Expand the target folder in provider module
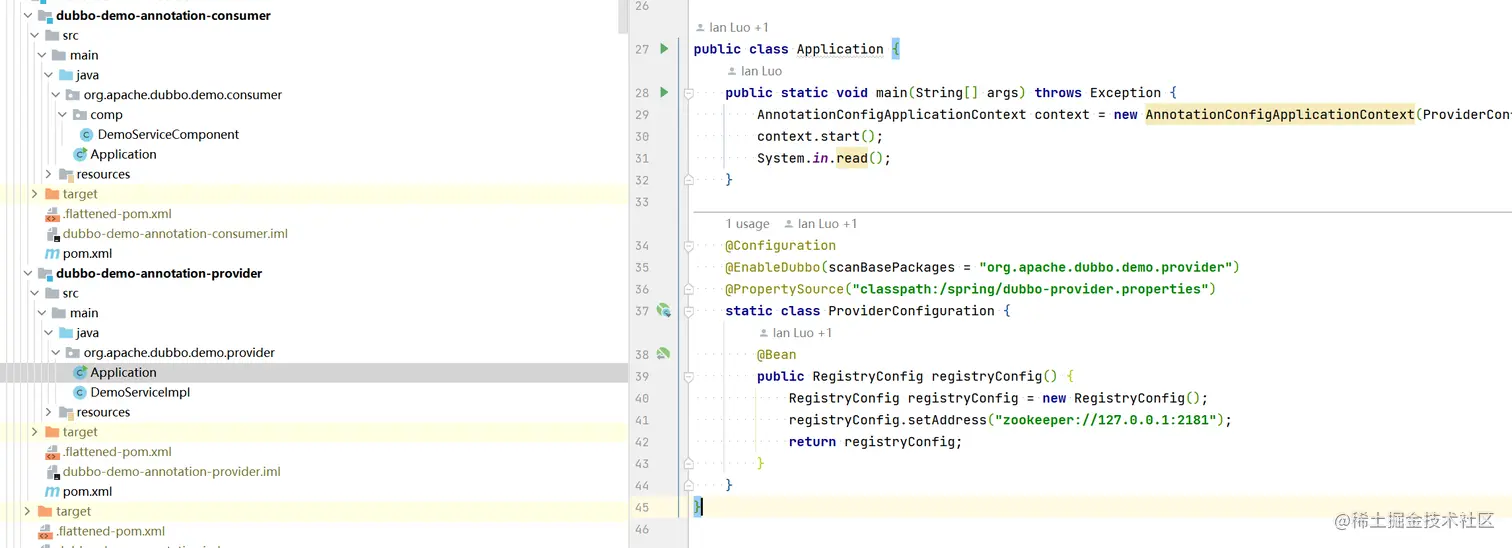 point(35,432)
